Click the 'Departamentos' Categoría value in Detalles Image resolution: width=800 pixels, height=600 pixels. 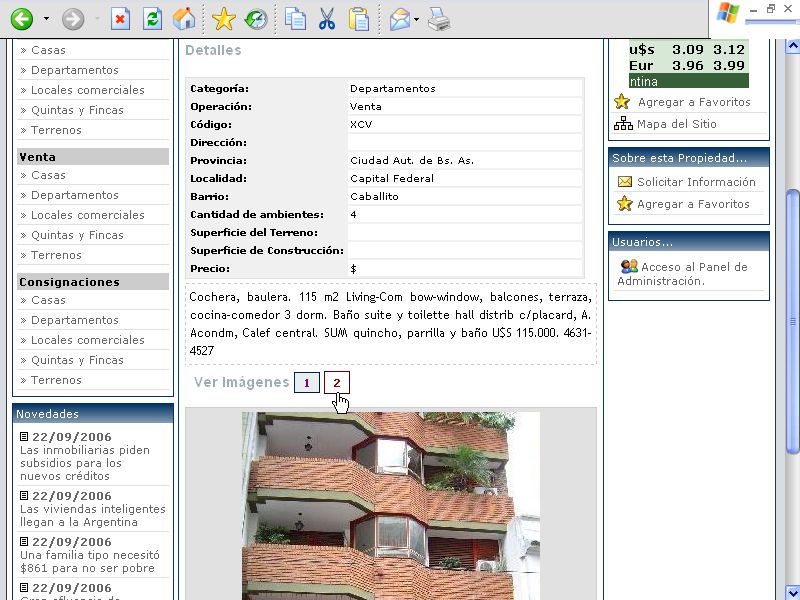[392, 88]
